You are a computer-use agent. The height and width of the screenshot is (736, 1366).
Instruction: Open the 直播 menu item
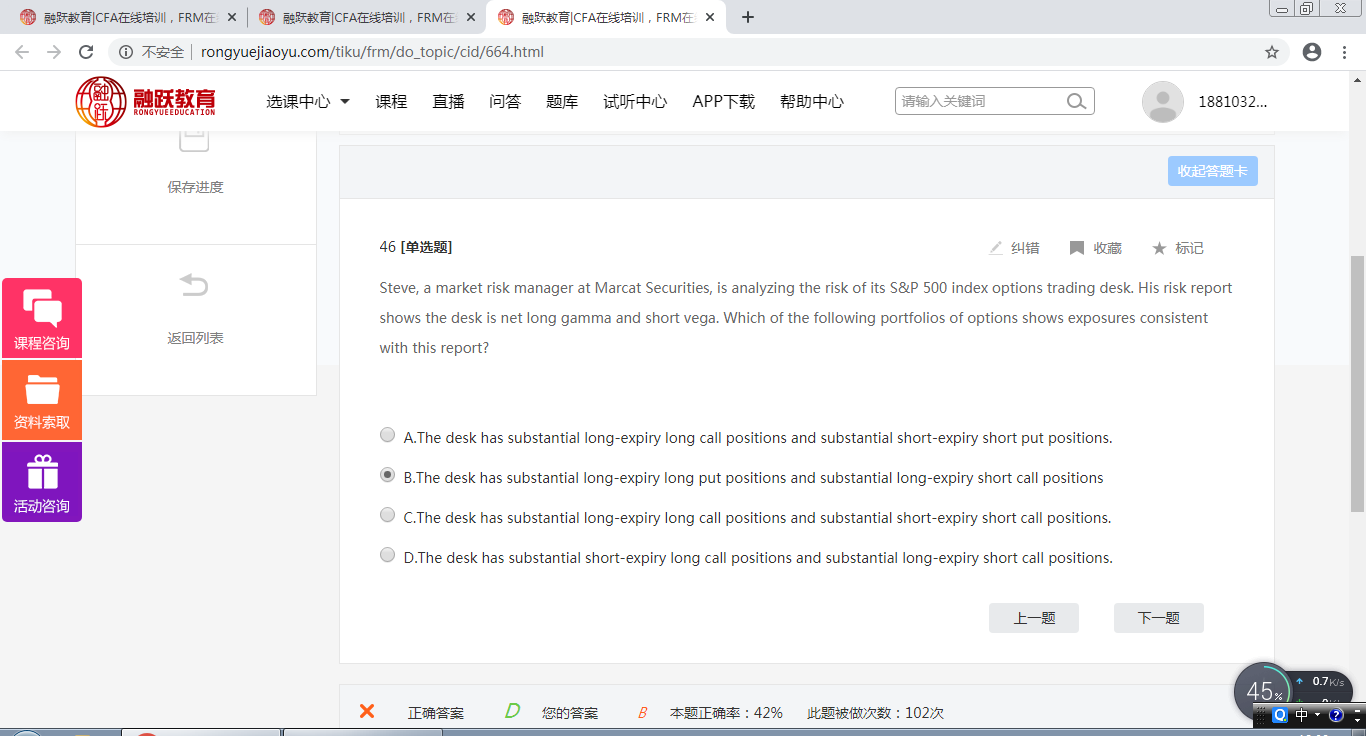point(448,102)
